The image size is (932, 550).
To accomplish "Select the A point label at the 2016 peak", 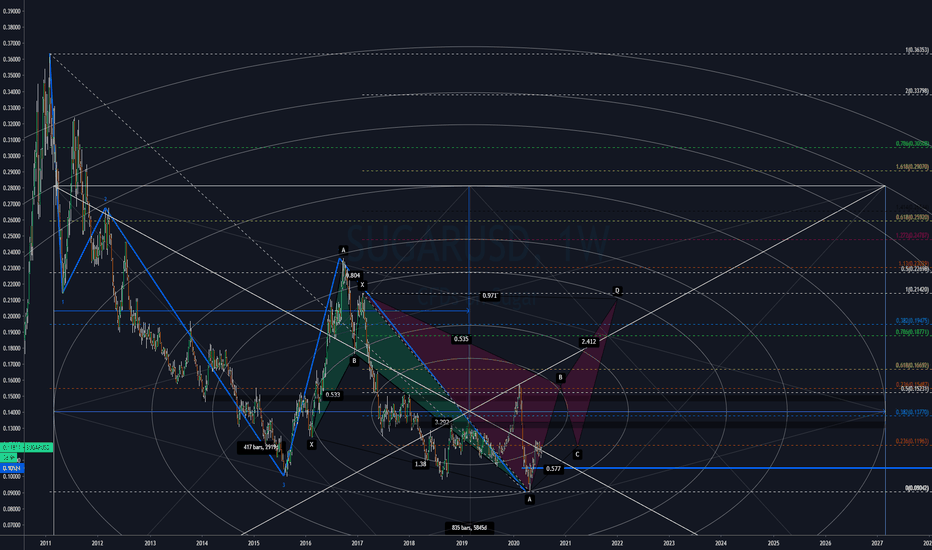I will (x=343, y=250).
